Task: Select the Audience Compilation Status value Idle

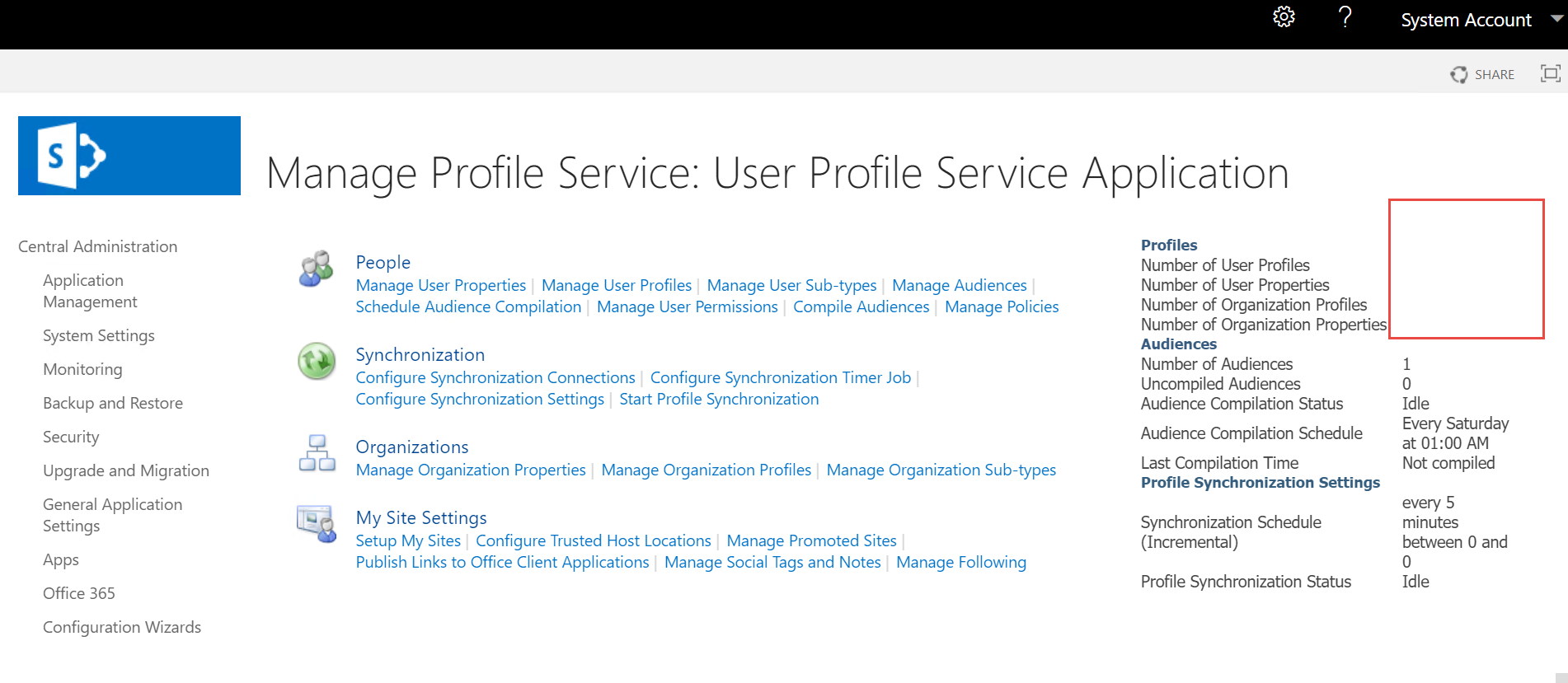Action: (1415, 404)
